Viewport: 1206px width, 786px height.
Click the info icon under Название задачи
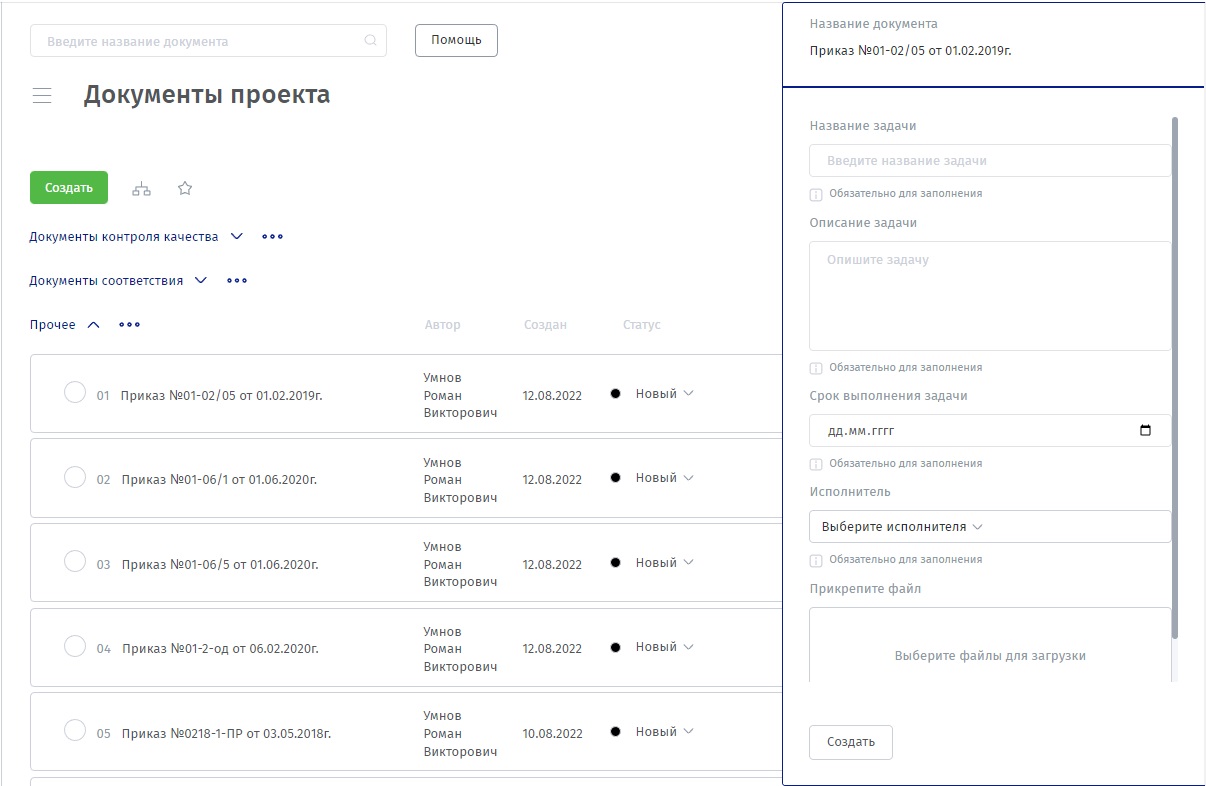pos(816,194)
